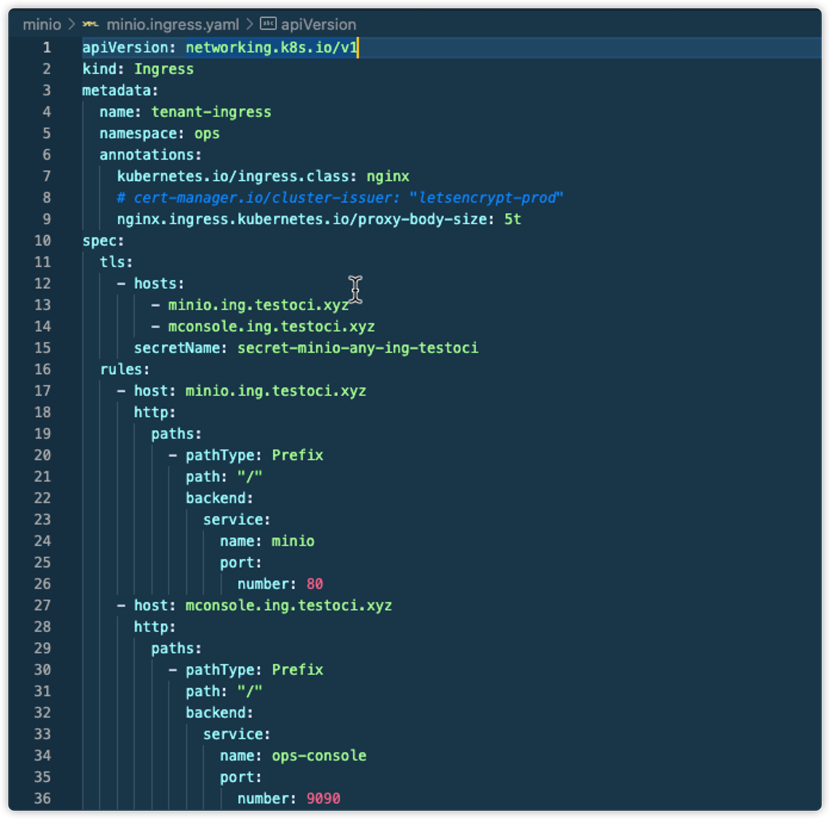
Task: Click line number 1 in gutter
Action: point(47,48)
